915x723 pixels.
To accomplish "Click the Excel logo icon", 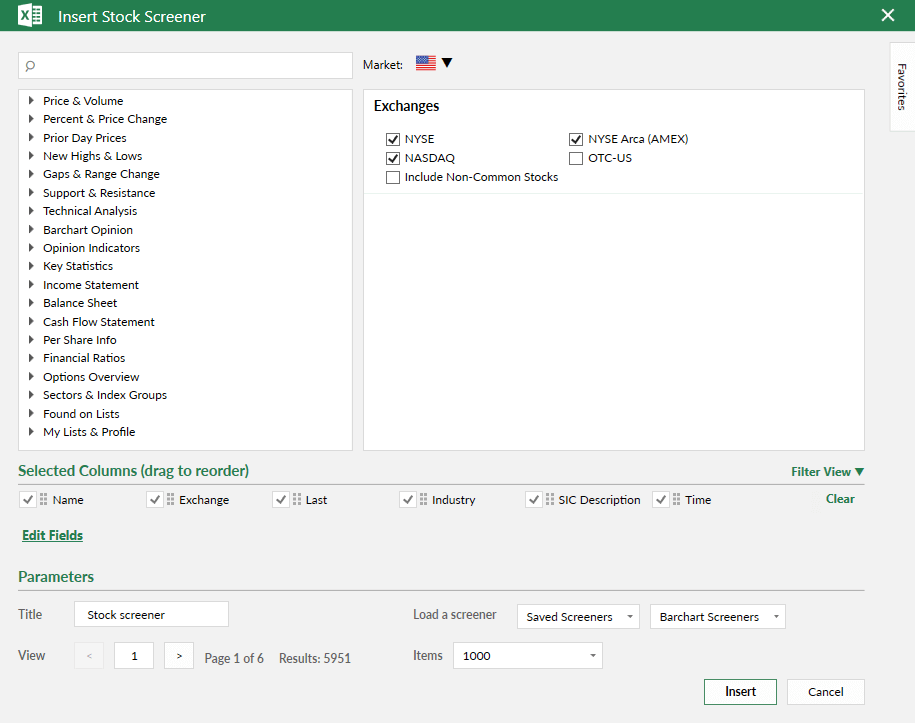I will coord(30,16).
